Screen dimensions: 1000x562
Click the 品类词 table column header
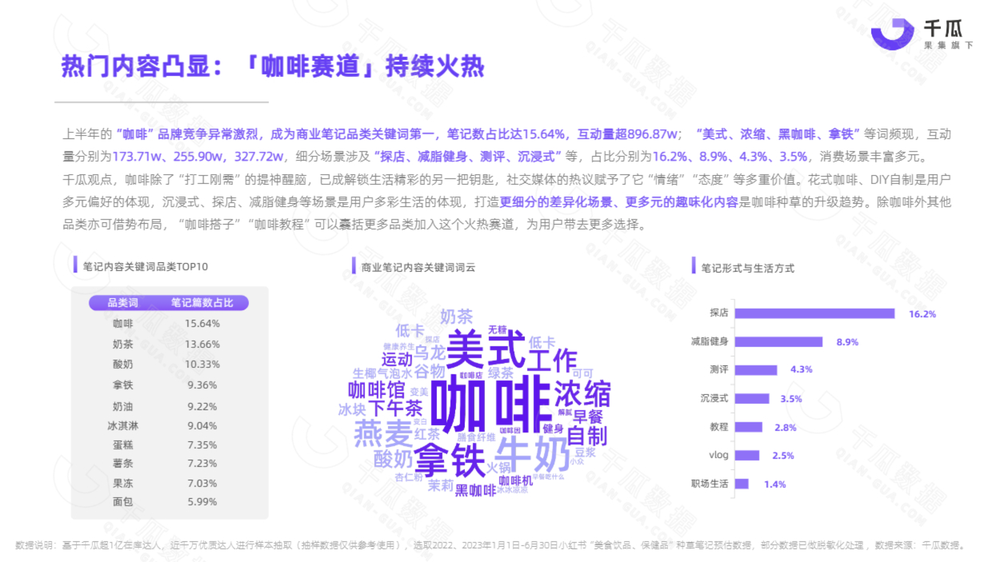[123, 302]
